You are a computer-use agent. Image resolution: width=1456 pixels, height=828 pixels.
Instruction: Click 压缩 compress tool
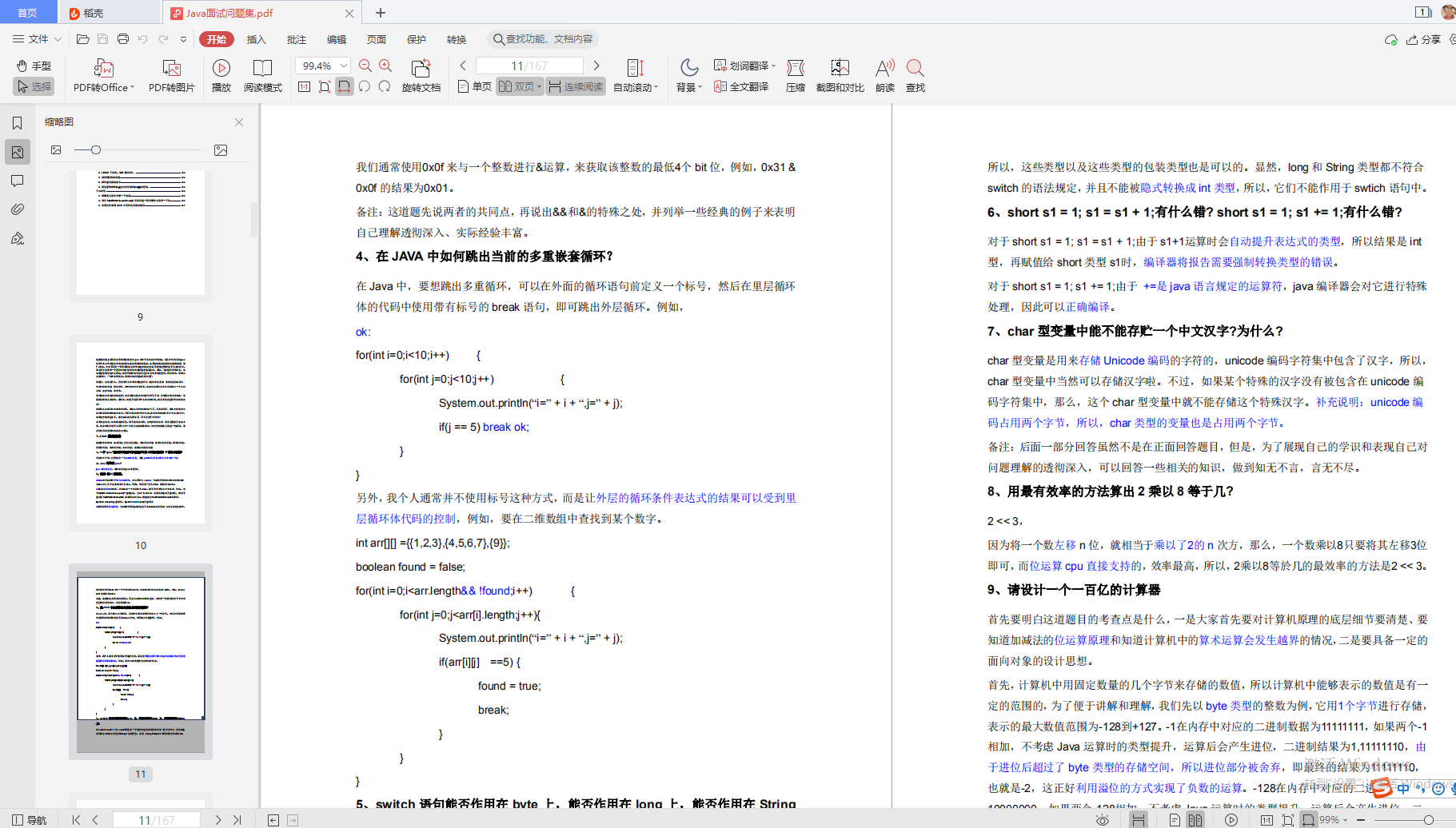(x=796, y=76)
